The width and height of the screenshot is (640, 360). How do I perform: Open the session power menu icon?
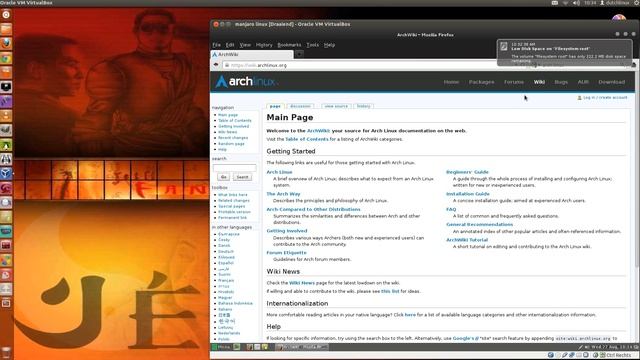point(637,3)
